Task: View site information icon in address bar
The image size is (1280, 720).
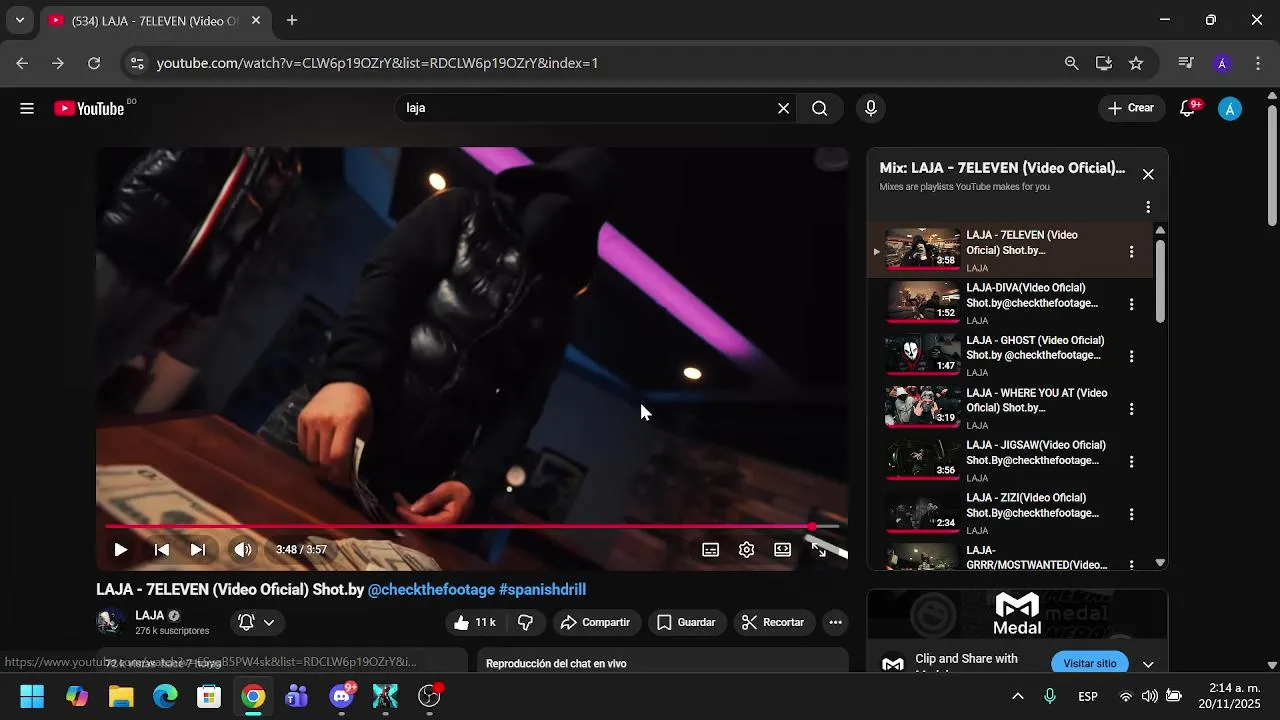Action: pos(138,63)
